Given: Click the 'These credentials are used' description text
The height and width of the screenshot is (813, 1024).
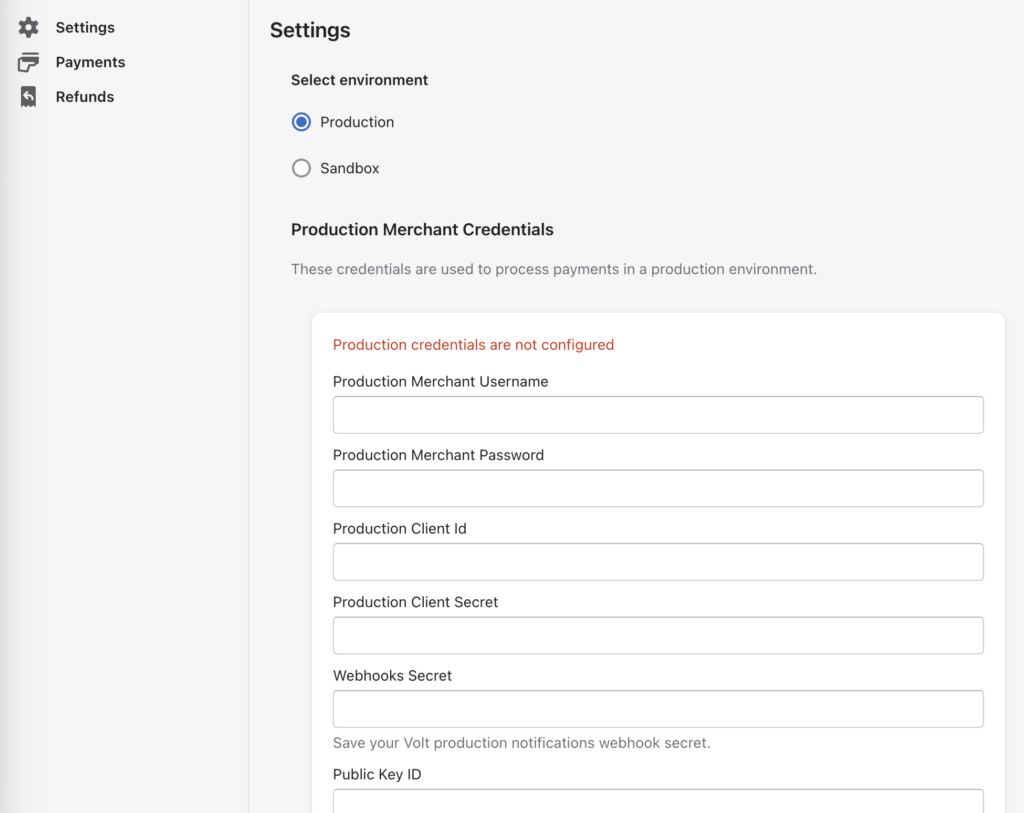Looking at the screenshot, I should [554, 269].
